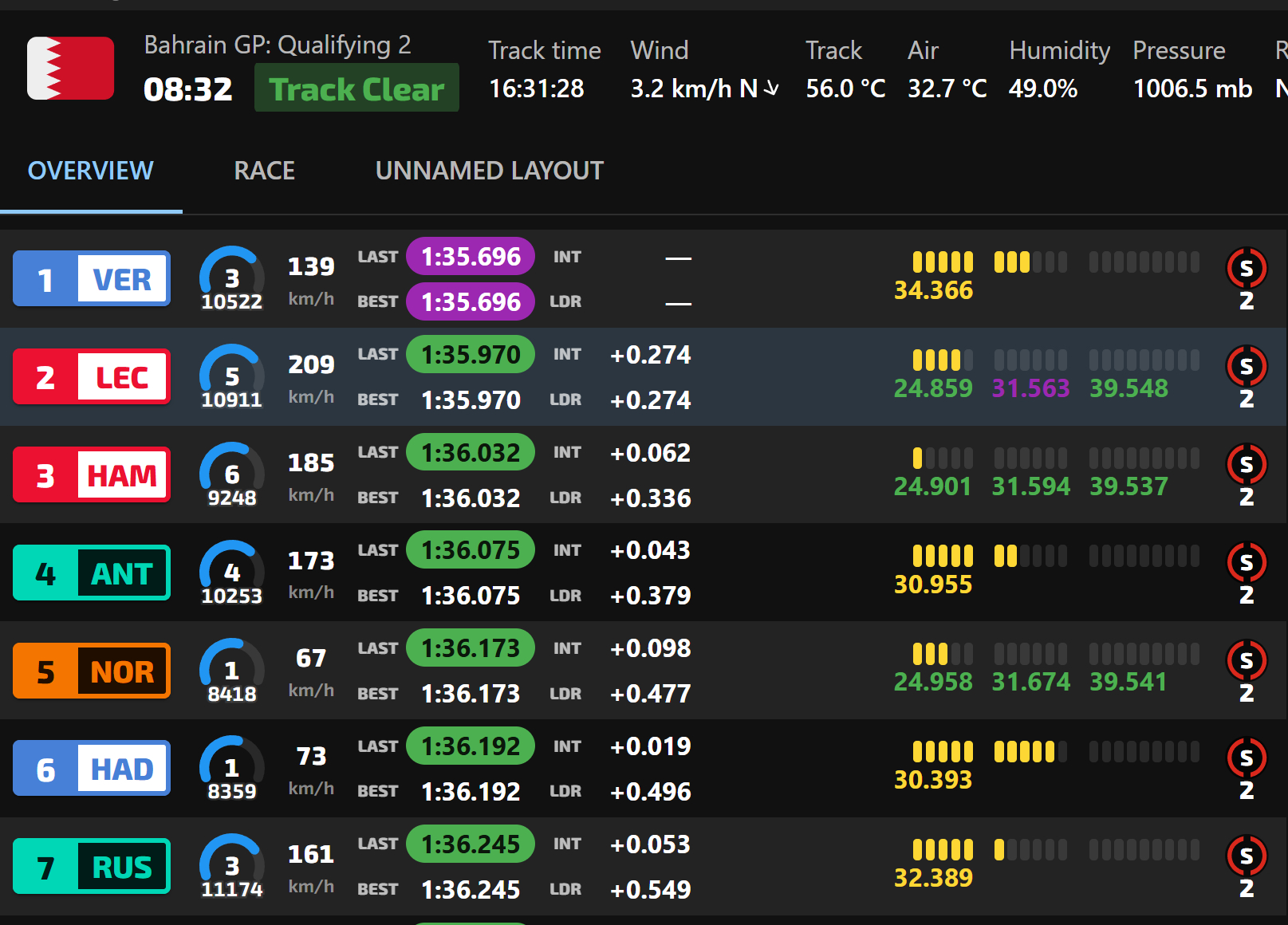Click Hamilton's first sector progress bars
The width and height of the screenshot is (1288, 925).
pyautogui.click(x=943, y=459)
